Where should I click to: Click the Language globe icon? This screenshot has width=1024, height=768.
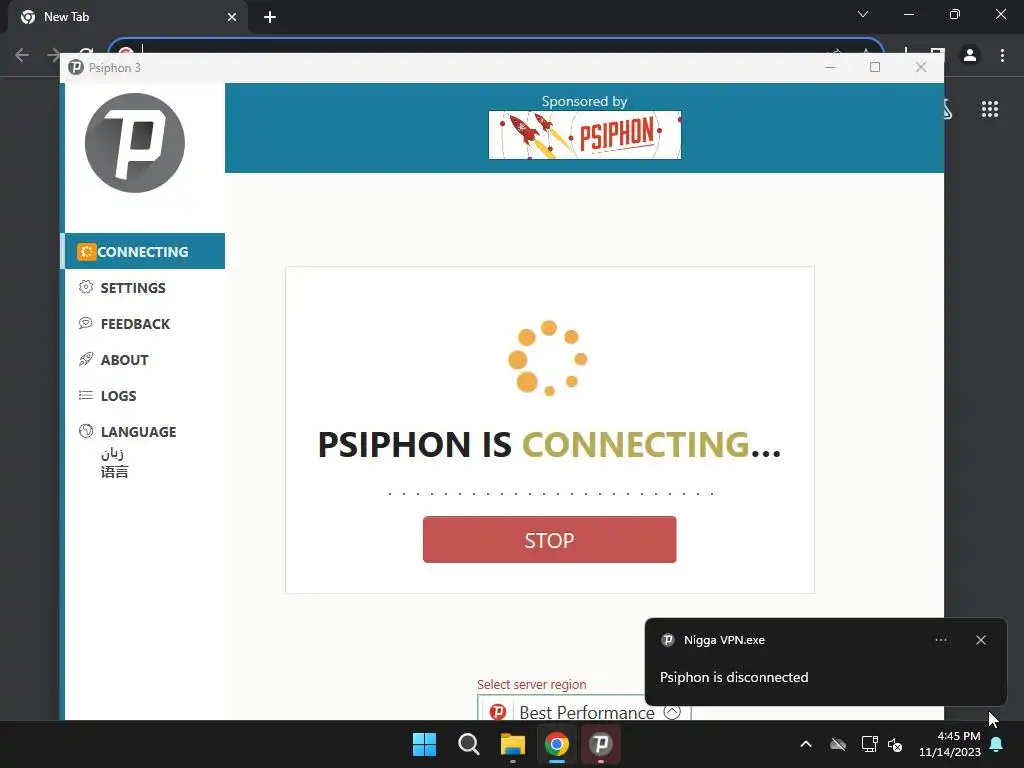[86, 430]
